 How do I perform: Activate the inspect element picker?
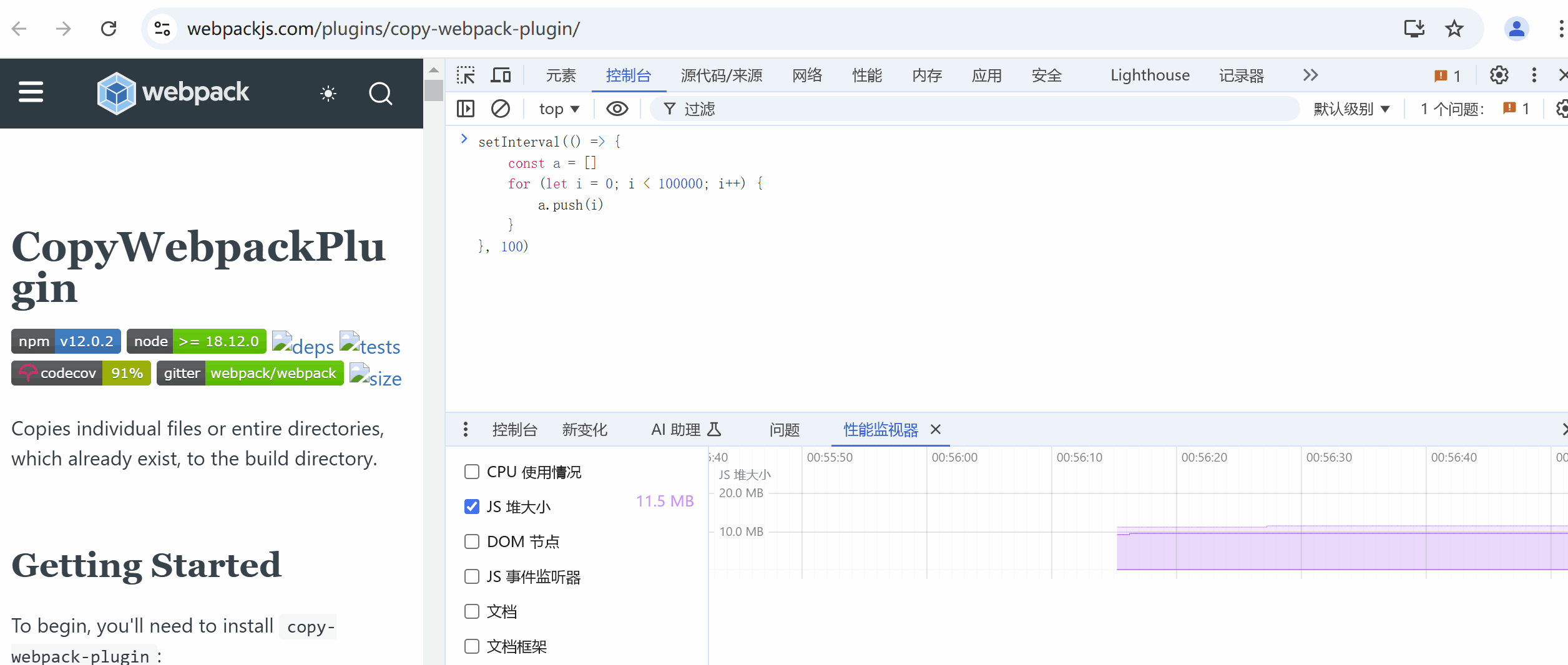tap(466, 75)
